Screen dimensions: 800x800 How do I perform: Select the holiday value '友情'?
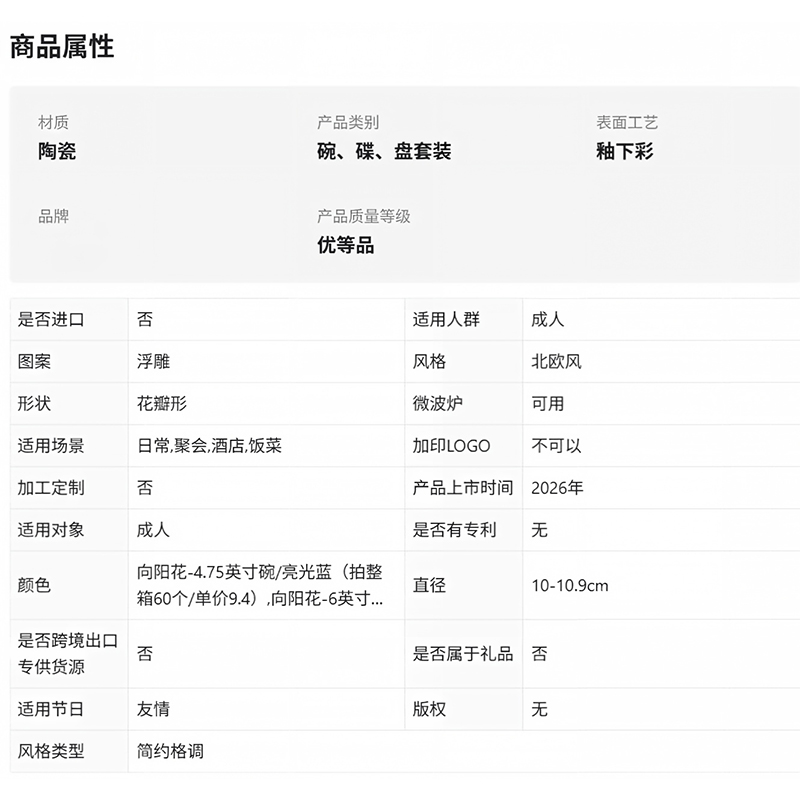click(153, 709)
